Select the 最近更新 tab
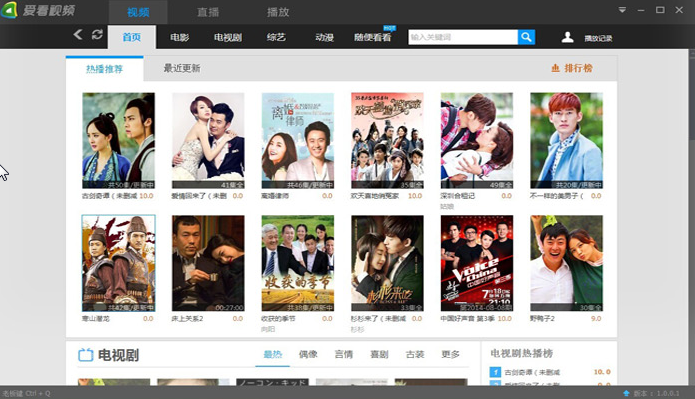The height and width of the screenshot is (399, 695). point(182,68)
